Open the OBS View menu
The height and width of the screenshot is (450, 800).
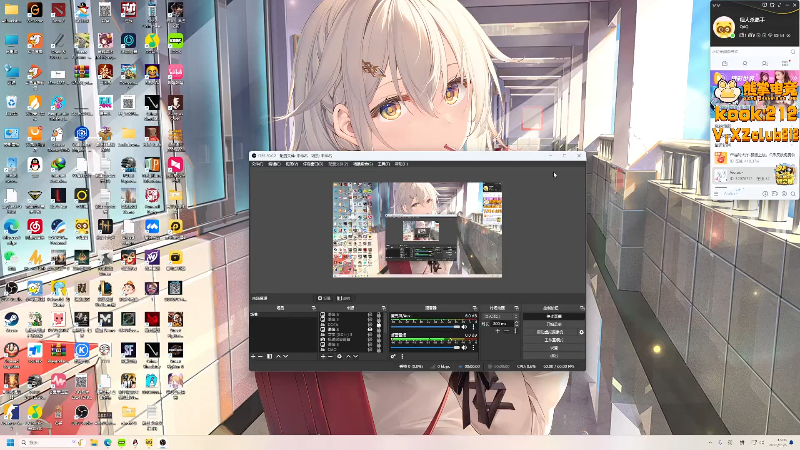(x=291, y=164)
